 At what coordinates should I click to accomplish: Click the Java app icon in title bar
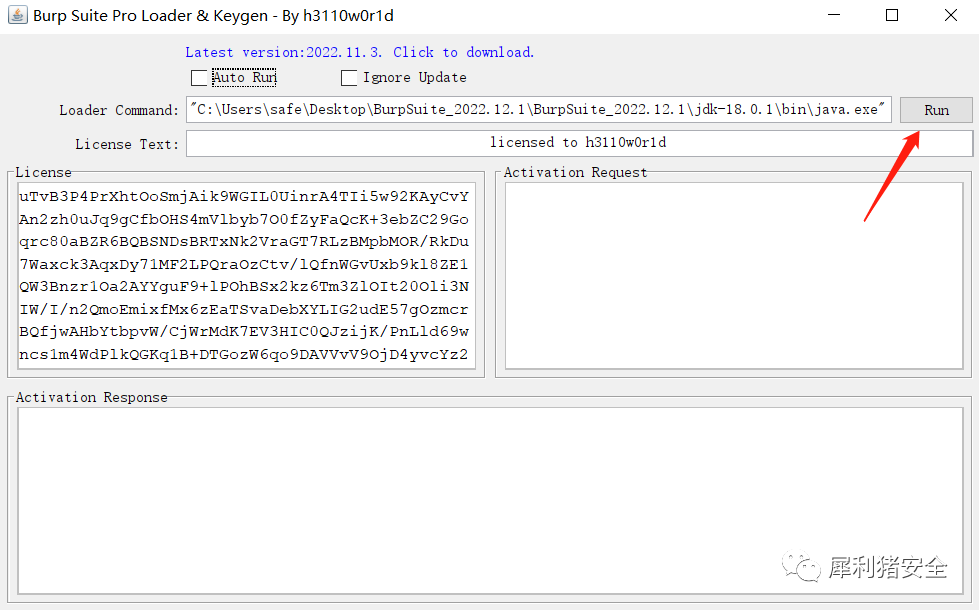tap(17, 15)
